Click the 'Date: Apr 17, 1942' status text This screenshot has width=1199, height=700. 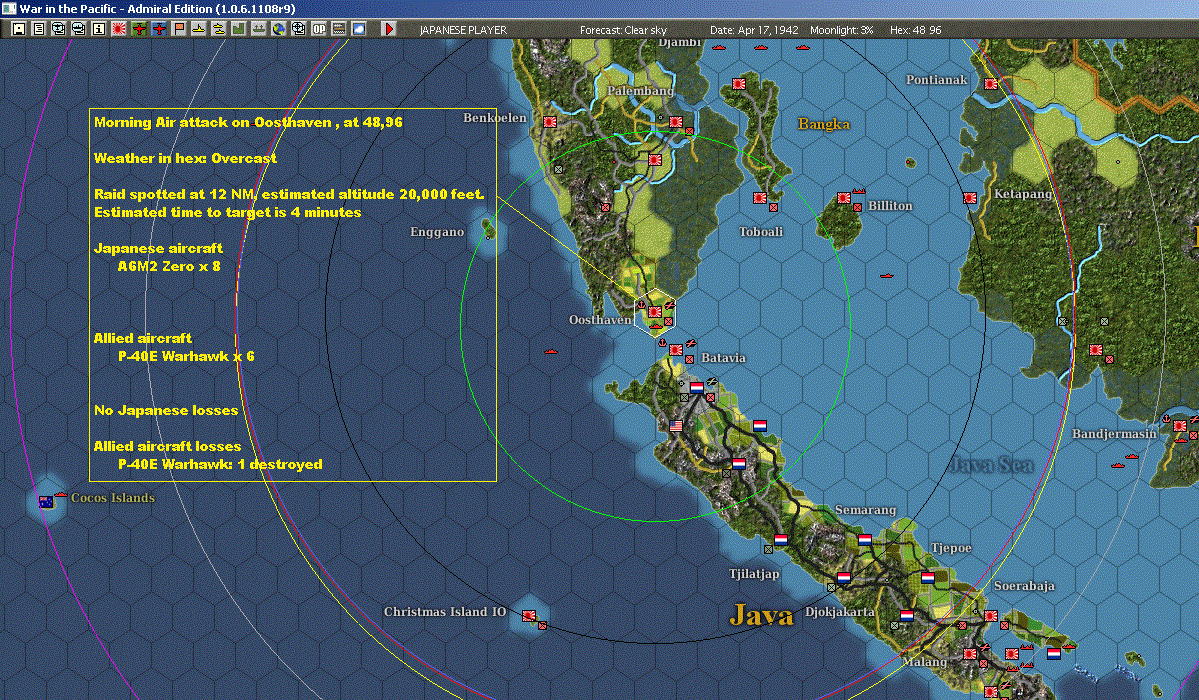pyautogui.click(x=754, y=30)
